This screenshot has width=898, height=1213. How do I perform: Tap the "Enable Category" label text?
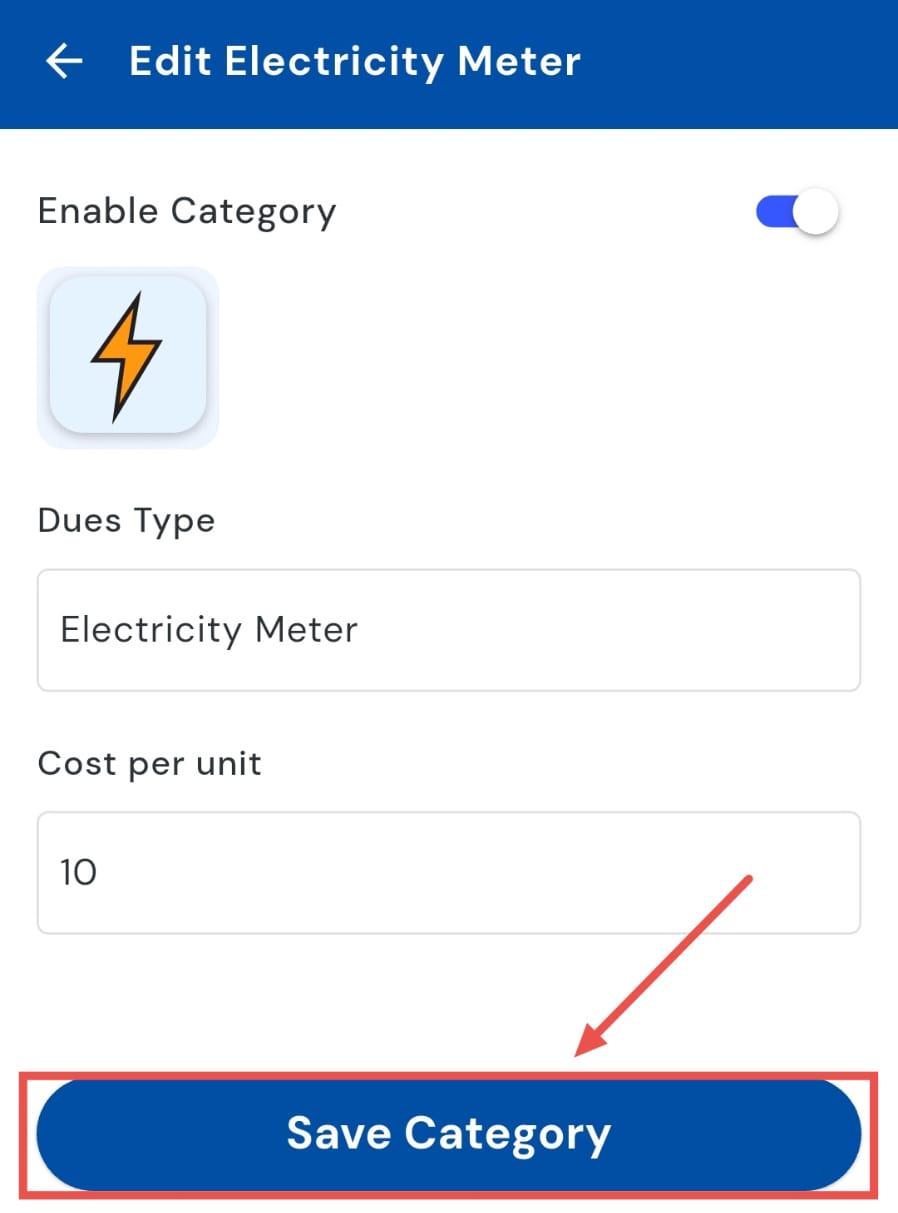click(187, 212)
